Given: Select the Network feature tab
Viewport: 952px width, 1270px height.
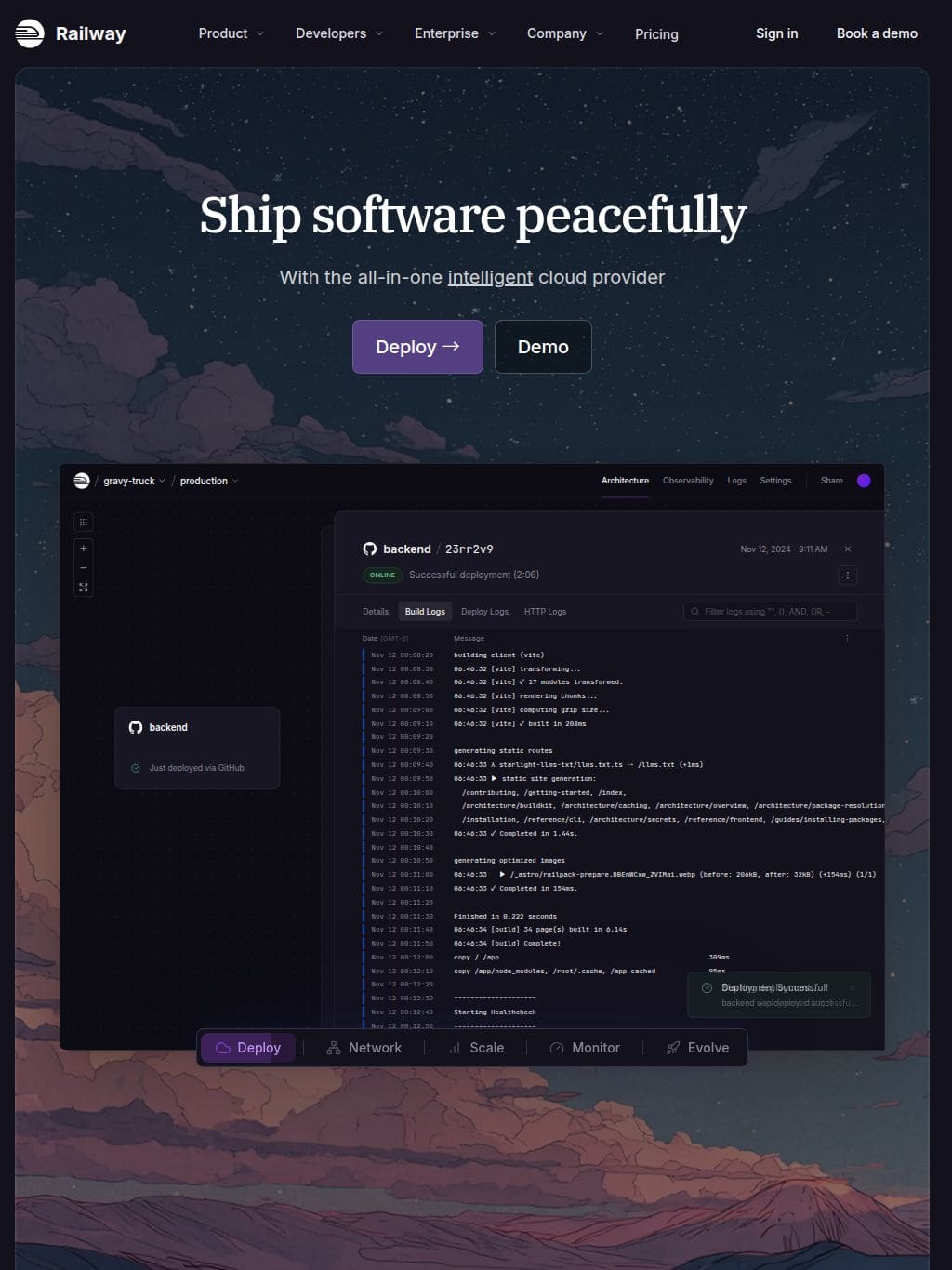Looking at the screenshot, I should pyautogui.click(x=364, y=1048).
